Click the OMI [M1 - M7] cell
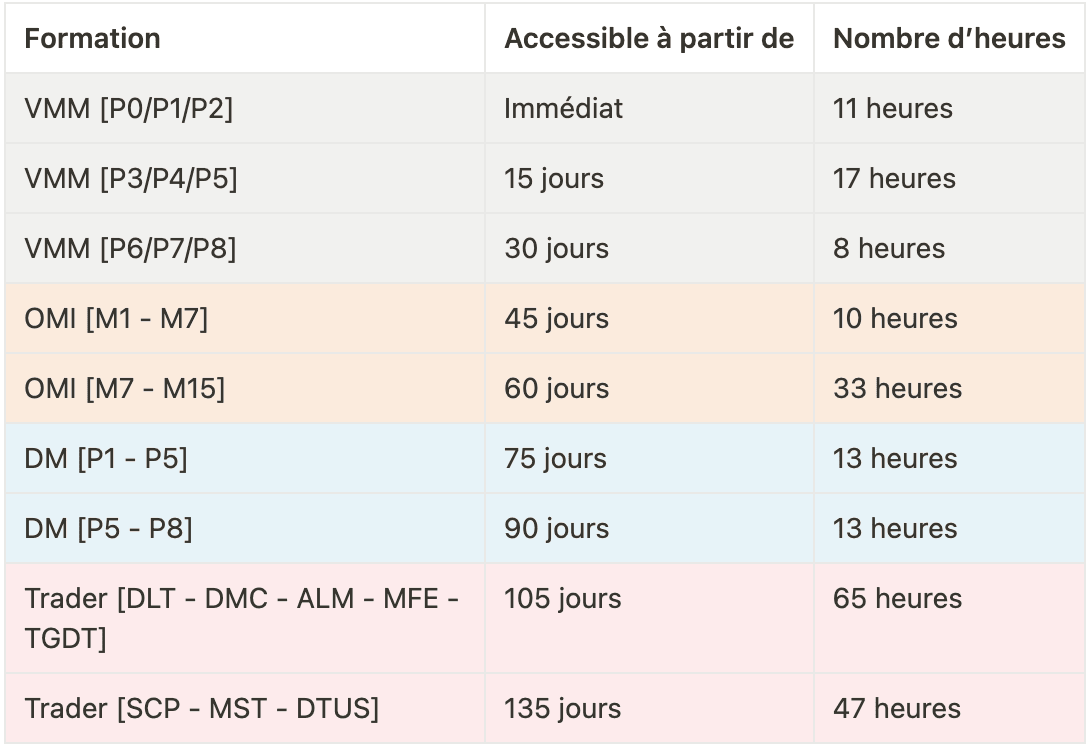The height and width of the screenshot is (748, 1086). (x=245, y=318)
